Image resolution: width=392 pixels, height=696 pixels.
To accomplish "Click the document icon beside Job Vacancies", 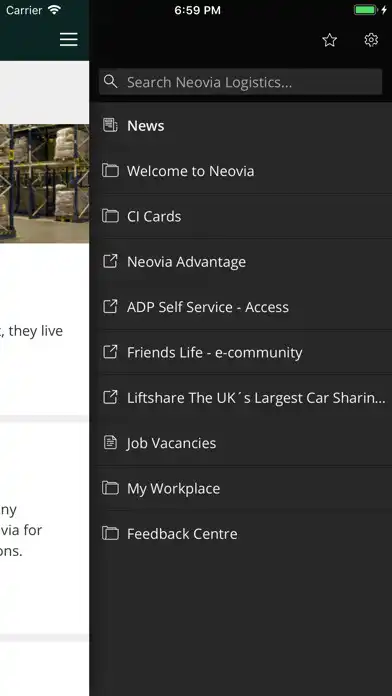I will [x=110, y=443].
